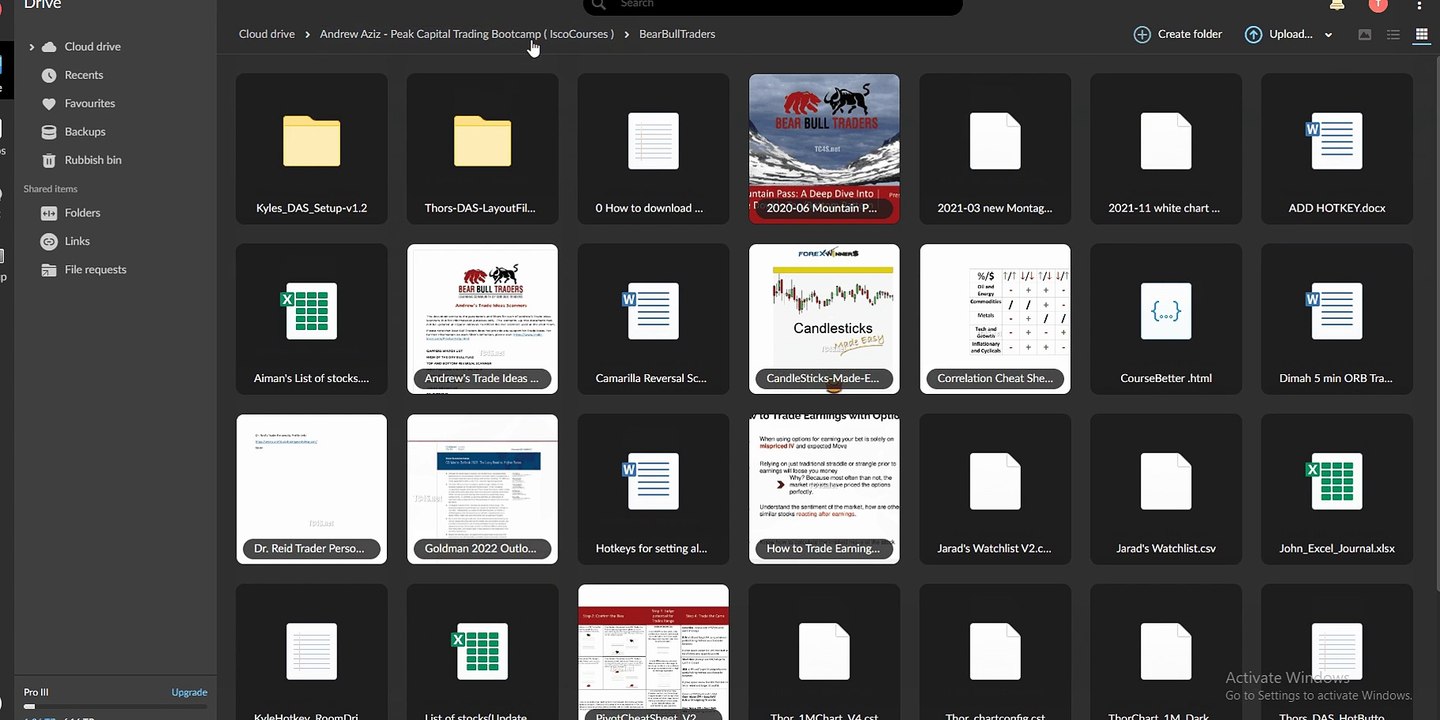Click the shared Folders icon
The height and width of the screenshot is (720, 1440).
click(x=48, y=213)
